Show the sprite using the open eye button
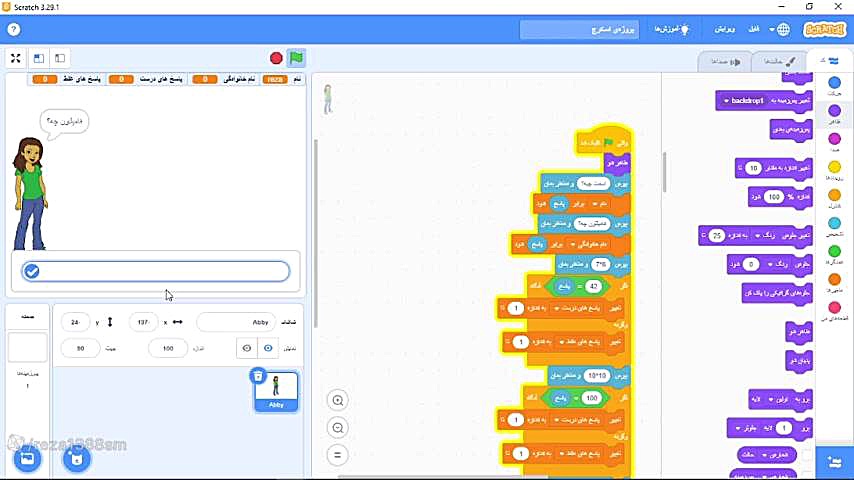854x480 pixels. click(x=268, y=348)
